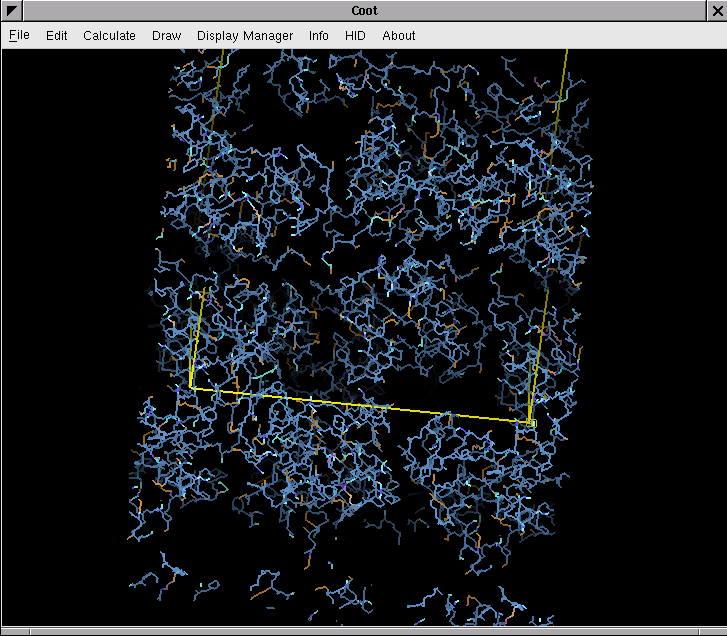
Task: Open the Display Manager
Action: coord(245,35)
